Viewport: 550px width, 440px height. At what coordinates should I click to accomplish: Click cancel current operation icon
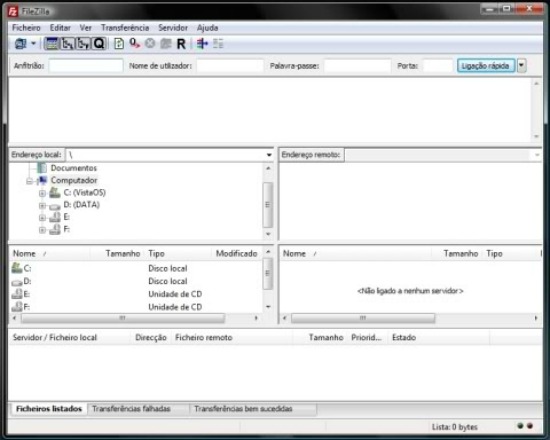tap(150, 44)
